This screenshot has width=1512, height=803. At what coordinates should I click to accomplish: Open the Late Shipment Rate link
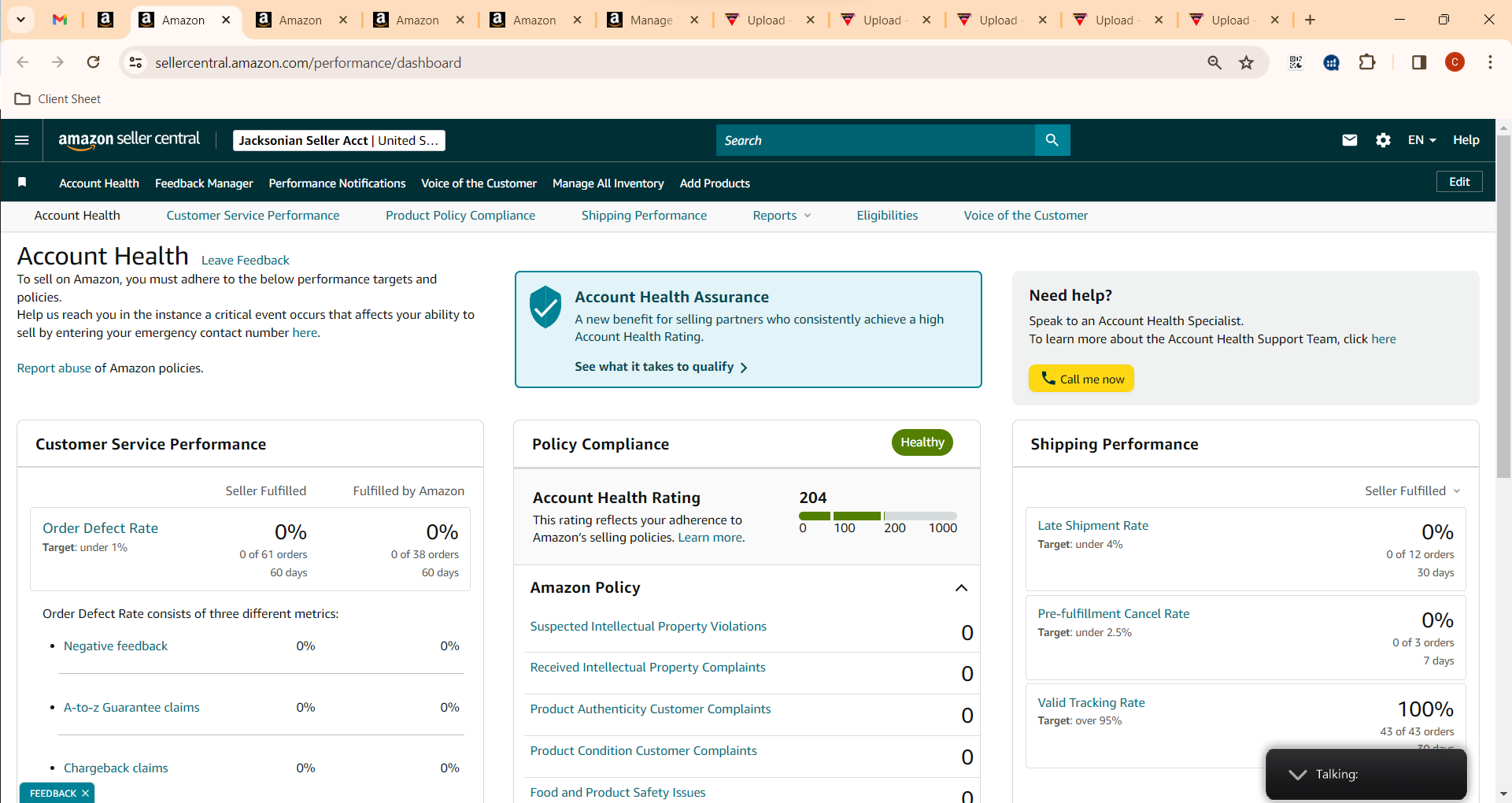tap(1092, 526)
